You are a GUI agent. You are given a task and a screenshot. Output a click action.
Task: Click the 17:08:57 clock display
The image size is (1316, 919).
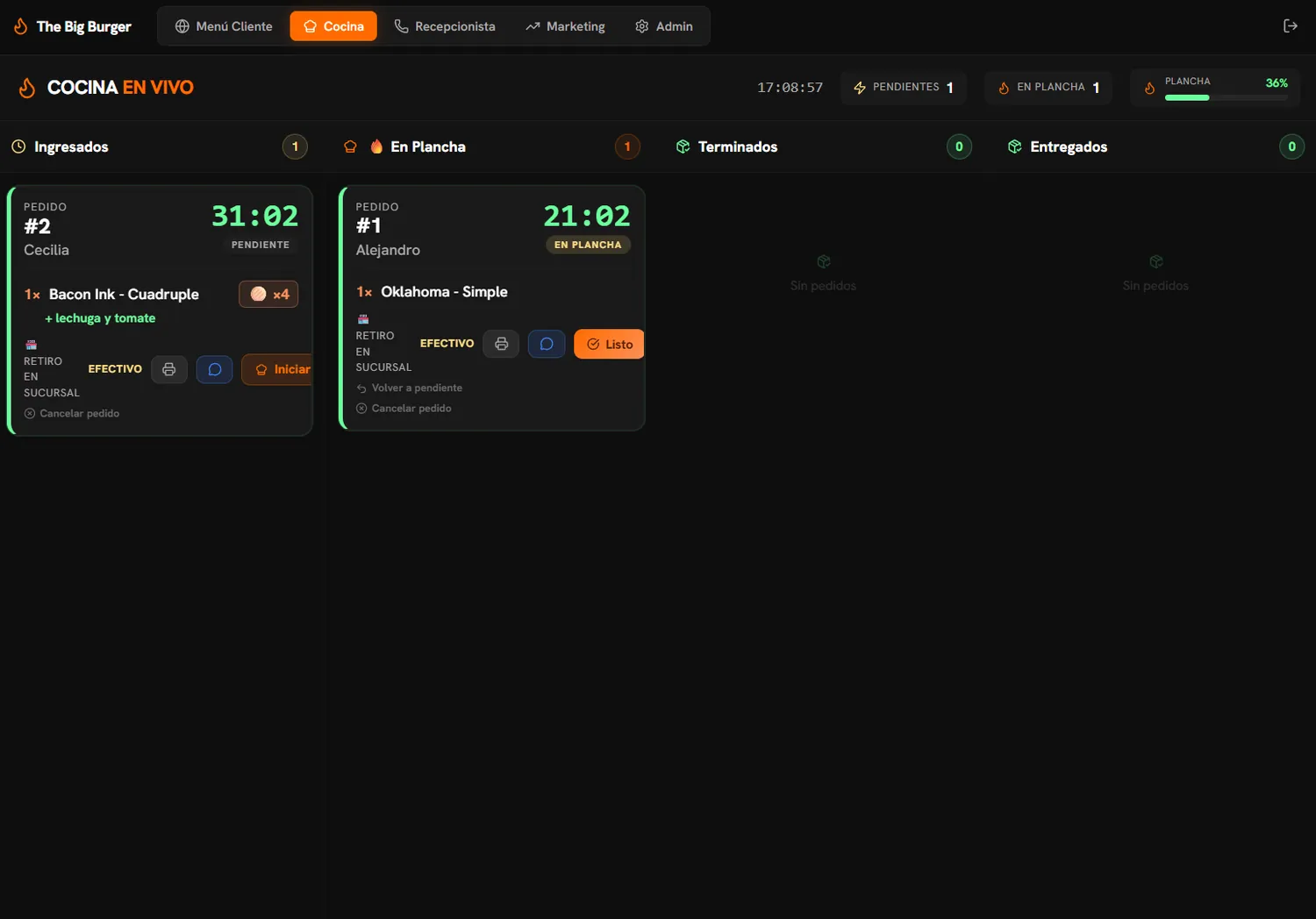click(x=790, y=88)
